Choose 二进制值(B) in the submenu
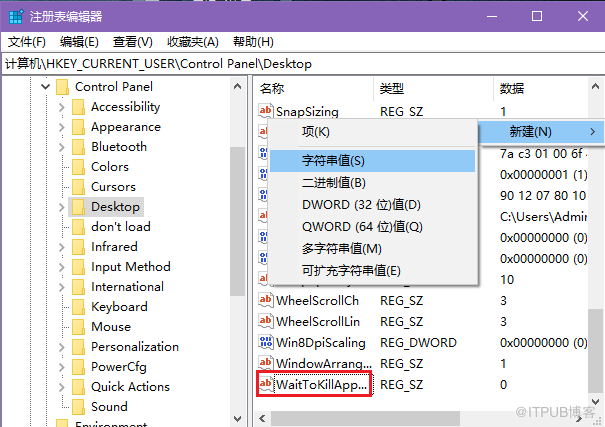The height and width of the screenshot is (427, 605). coord(372,182)
